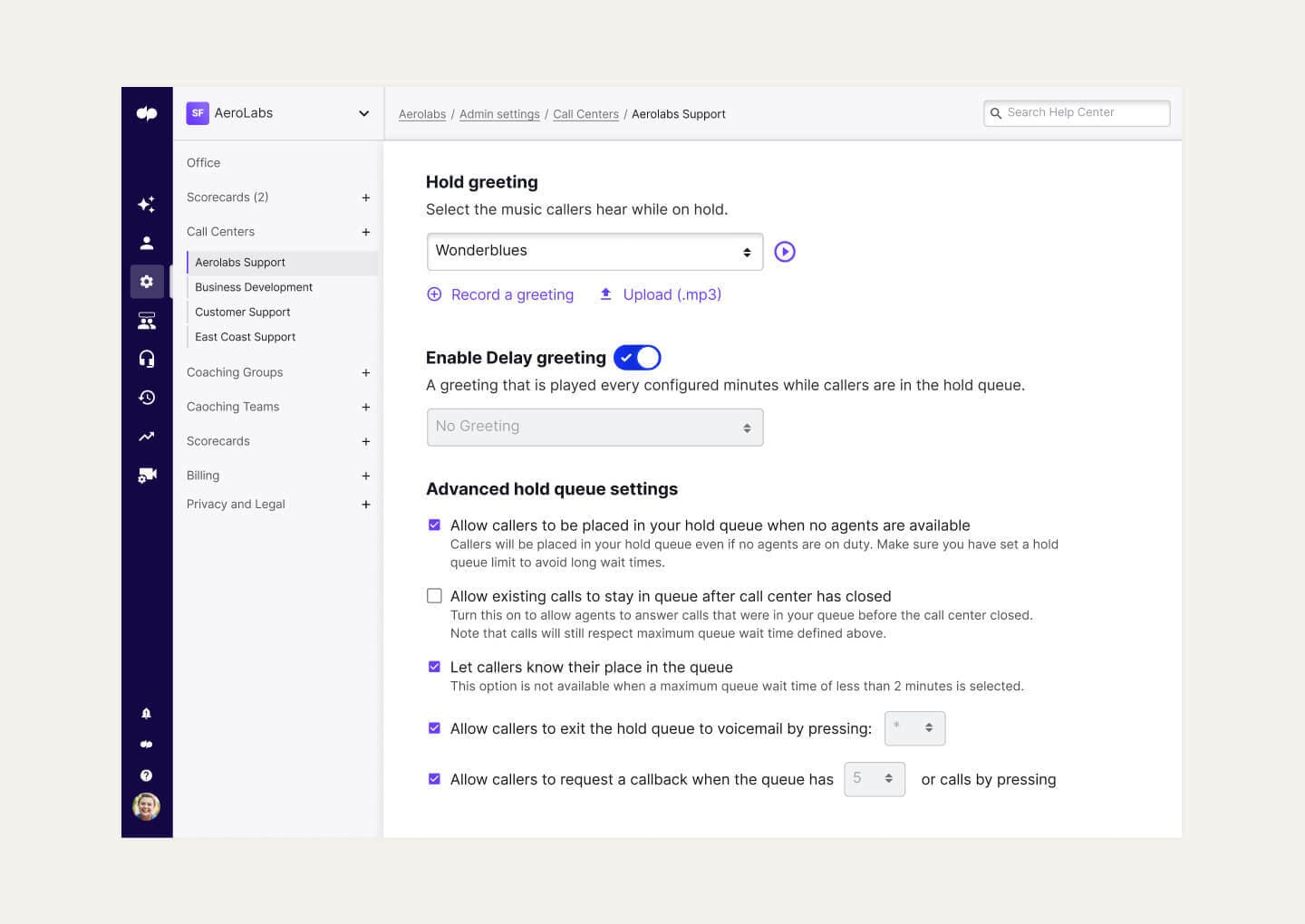Open the headset icon in sidebar
This screenshot has width=1305, height=924.
pyautogui.click(x=146, y=359)
